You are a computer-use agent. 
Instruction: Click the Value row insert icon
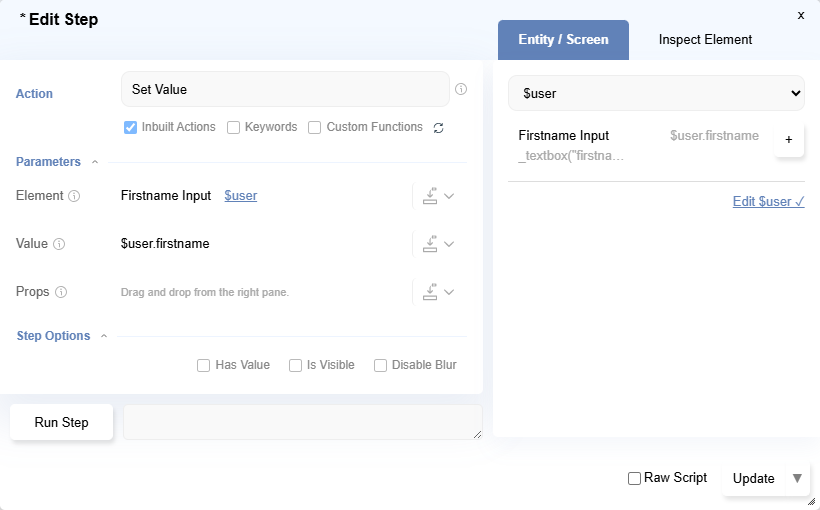pos(430,244)
